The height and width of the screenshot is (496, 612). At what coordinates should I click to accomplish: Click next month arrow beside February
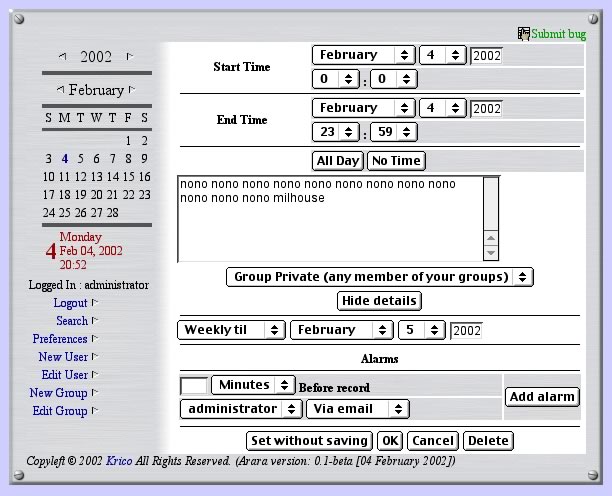(x=132, y=90)
